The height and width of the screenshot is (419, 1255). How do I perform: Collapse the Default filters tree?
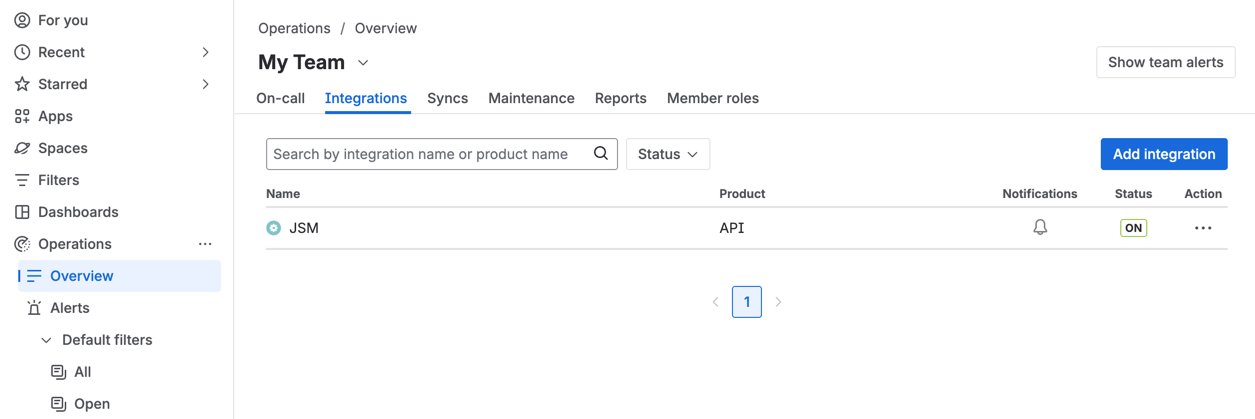coord(46,340)
